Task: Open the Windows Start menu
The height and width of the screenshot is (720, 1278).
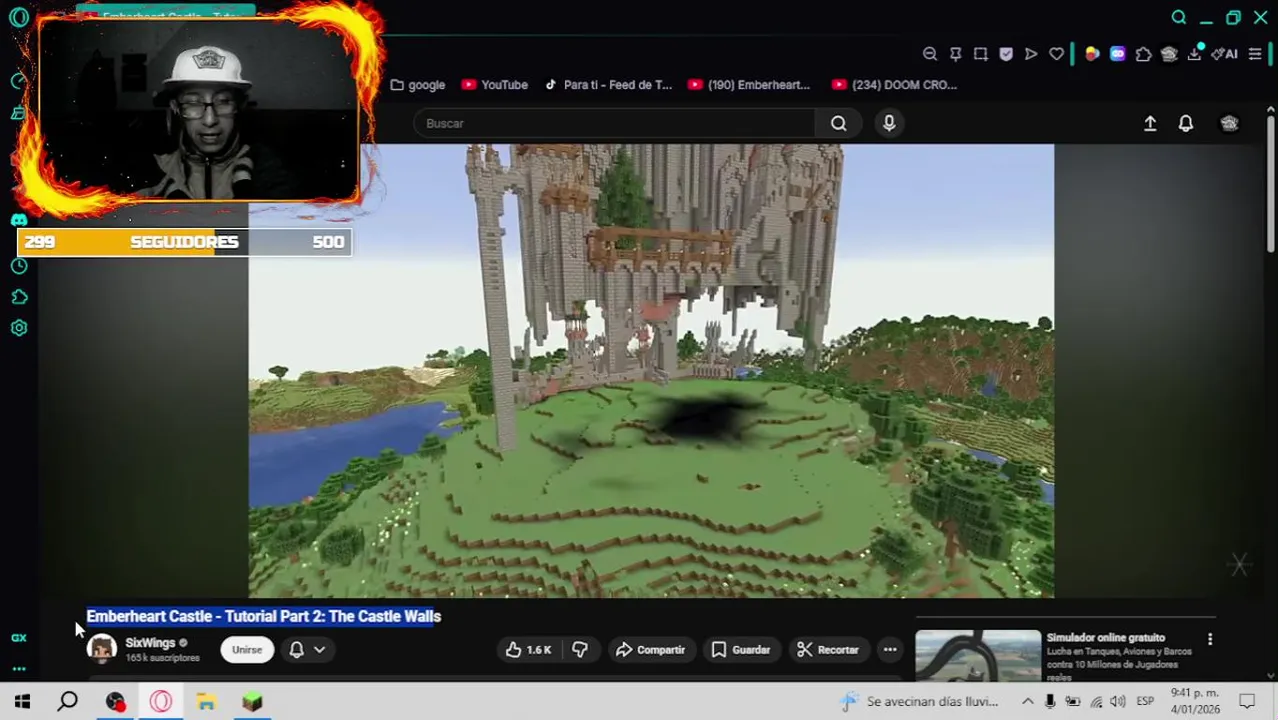Action: [22, 701]
